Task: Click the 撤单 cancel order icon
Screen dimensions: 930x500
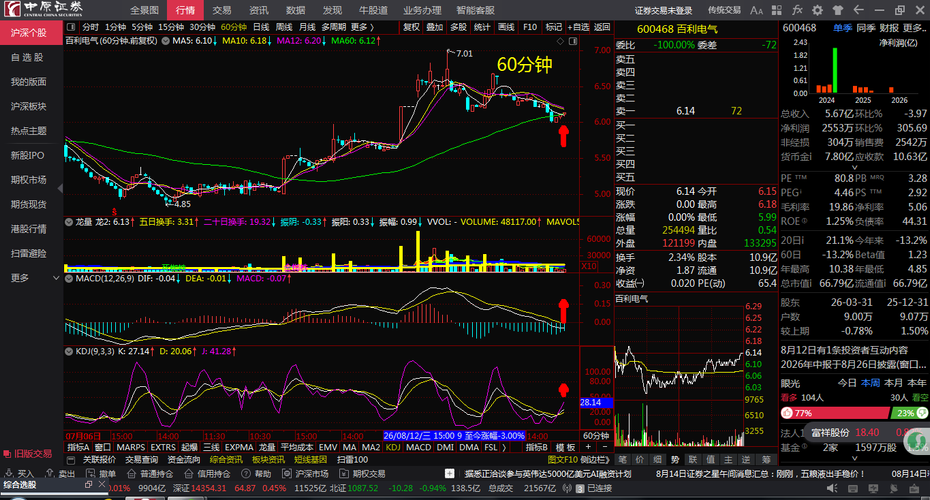Action: coord(91,473)
